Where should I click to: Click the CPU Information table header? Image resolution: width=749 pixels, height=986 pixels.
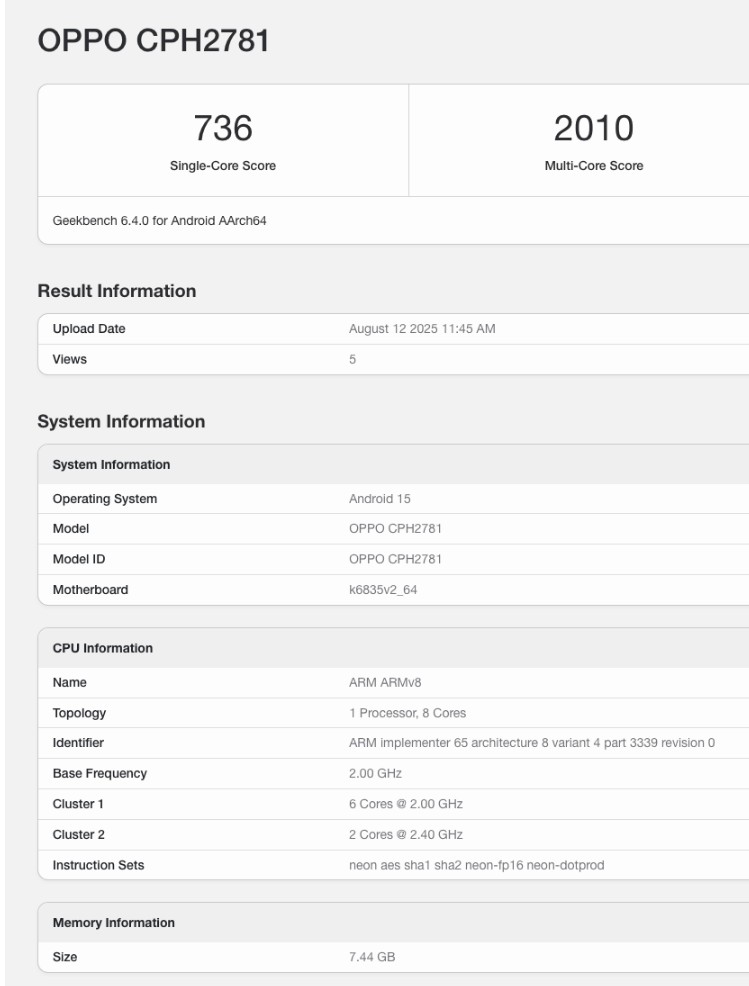coord(103,648)
